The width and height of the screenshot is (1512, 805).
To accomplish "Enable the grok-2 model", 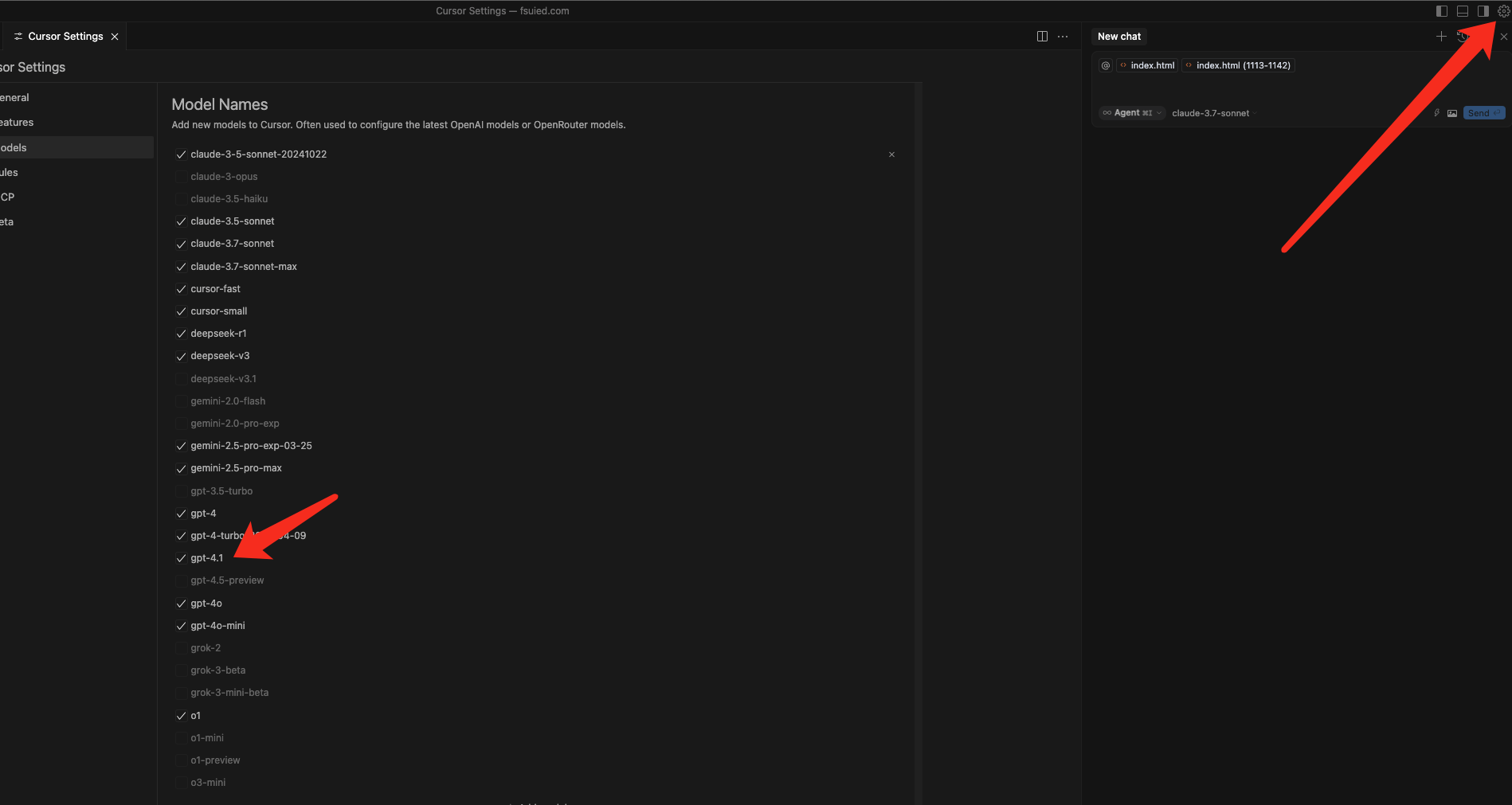I will (181, 648).
